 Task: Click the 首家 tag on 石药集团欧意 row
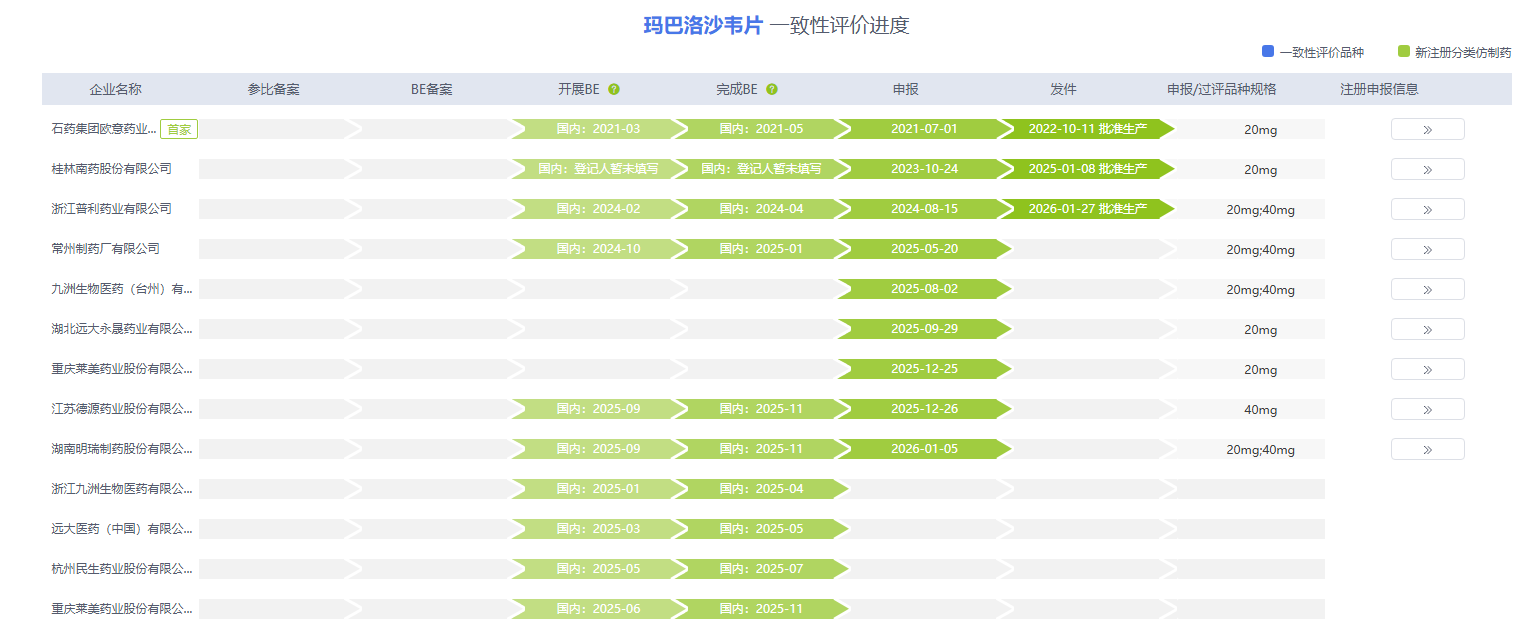click(x=179, y=129)
